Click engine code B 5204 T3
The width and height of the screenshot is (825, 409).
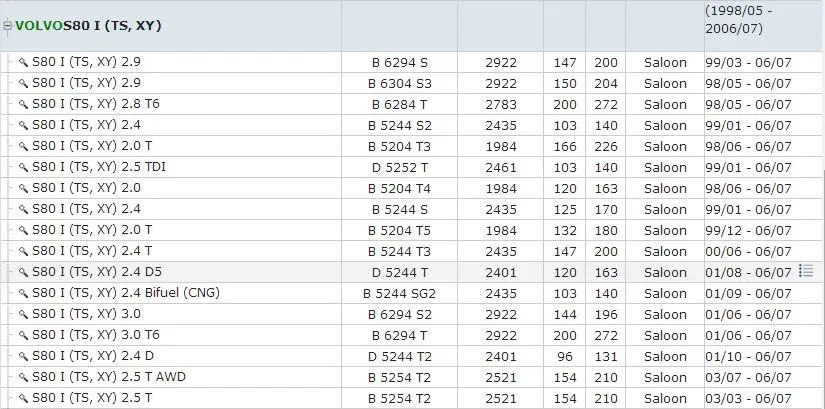pyautogui.click(x=400, y=147)
